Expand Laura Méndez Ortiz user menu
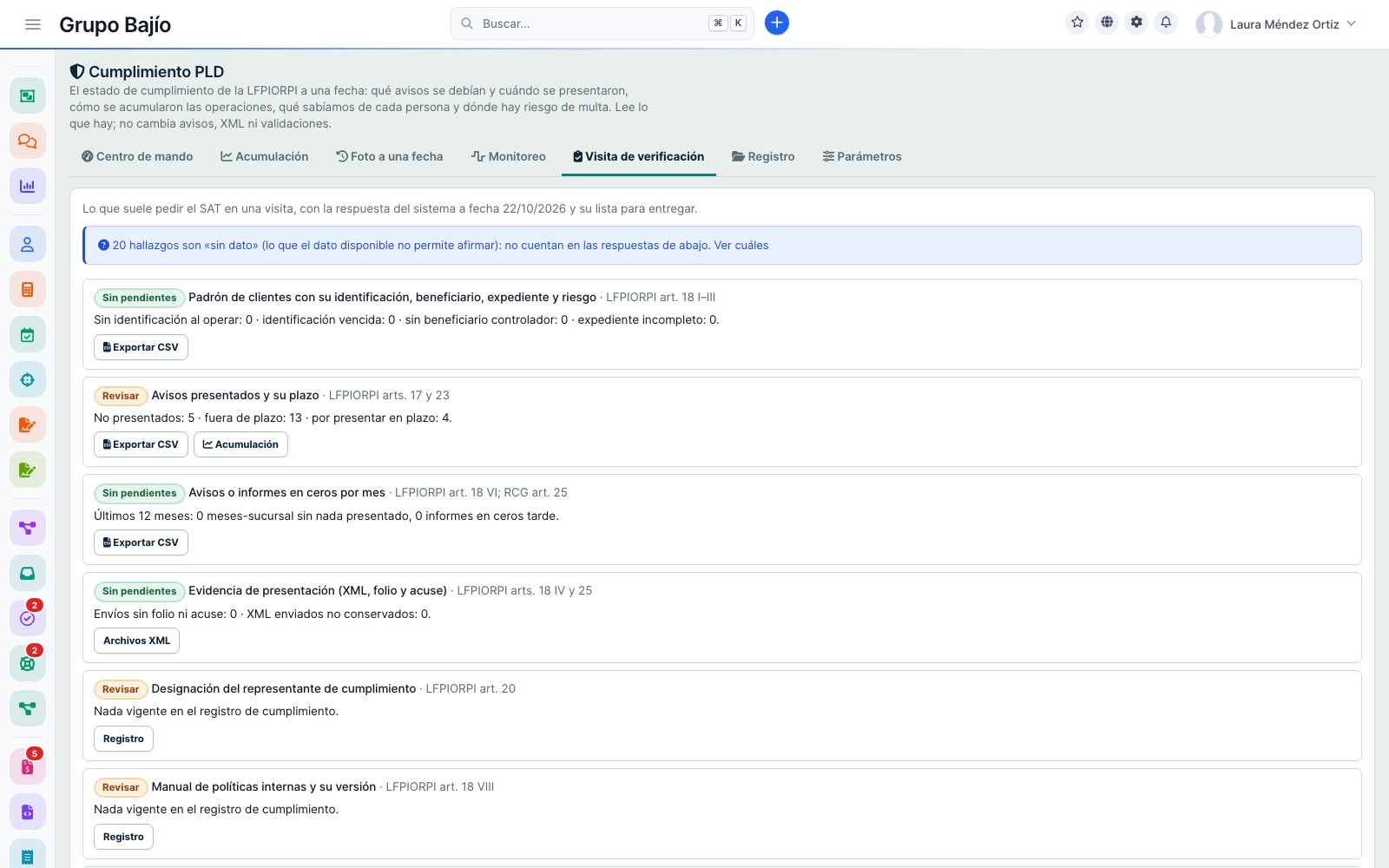The image size is (1389, 868). click(x=1276, y=24)
